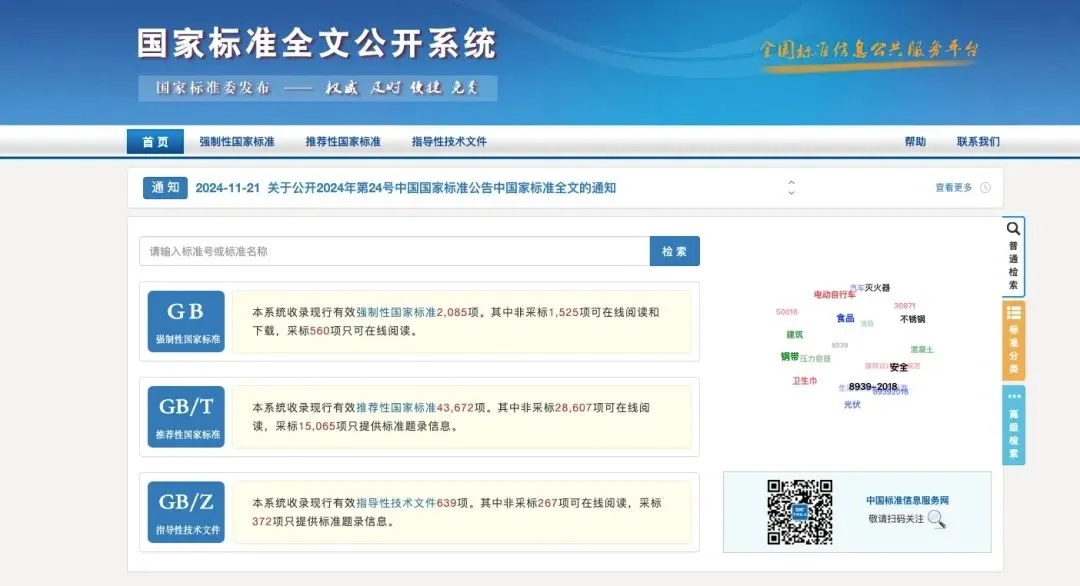Image resolution: width=1080 pixels, height=586 pixels.
Task: Open the 帮助 link
Action: 915,142
